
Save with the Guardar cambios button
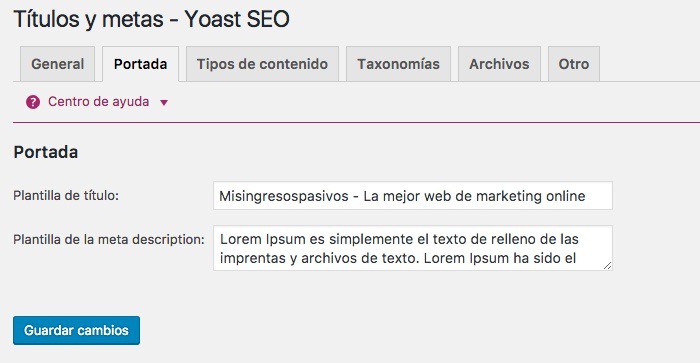click(x=76, y=330)
